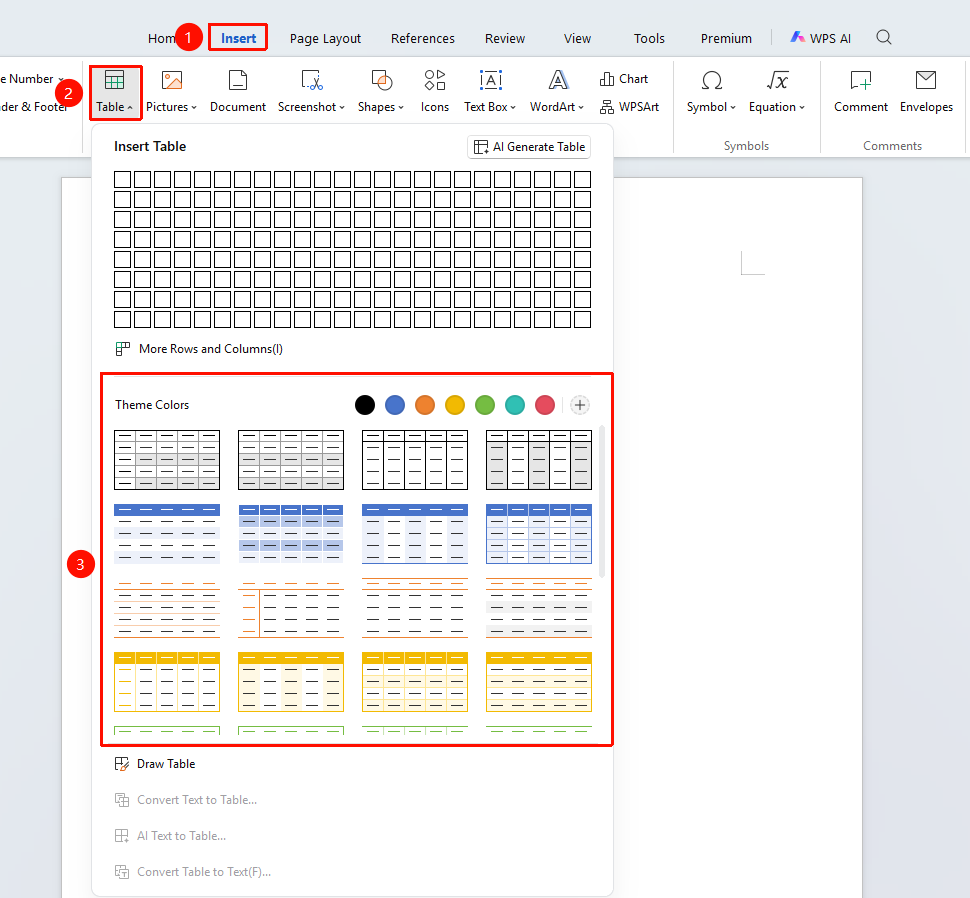Switch to the References tab
970x898 pixels.
point(423,38)
